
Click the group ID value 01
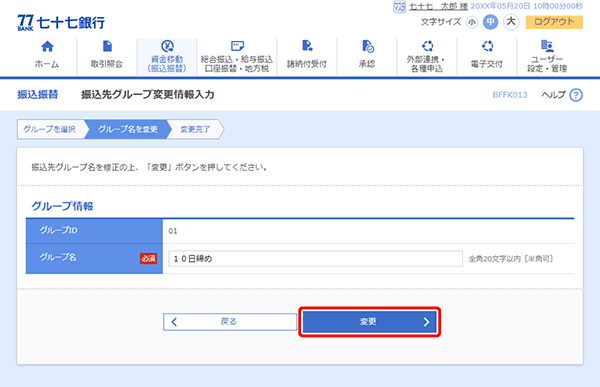(x=173, y=231)
